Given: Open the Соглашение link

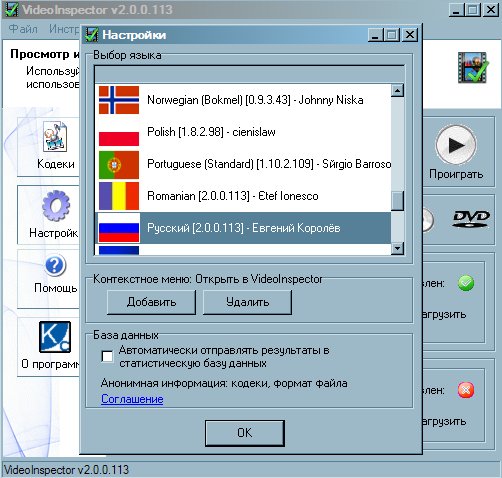Looking at the screenshot, I should click(x=132, y=399).
